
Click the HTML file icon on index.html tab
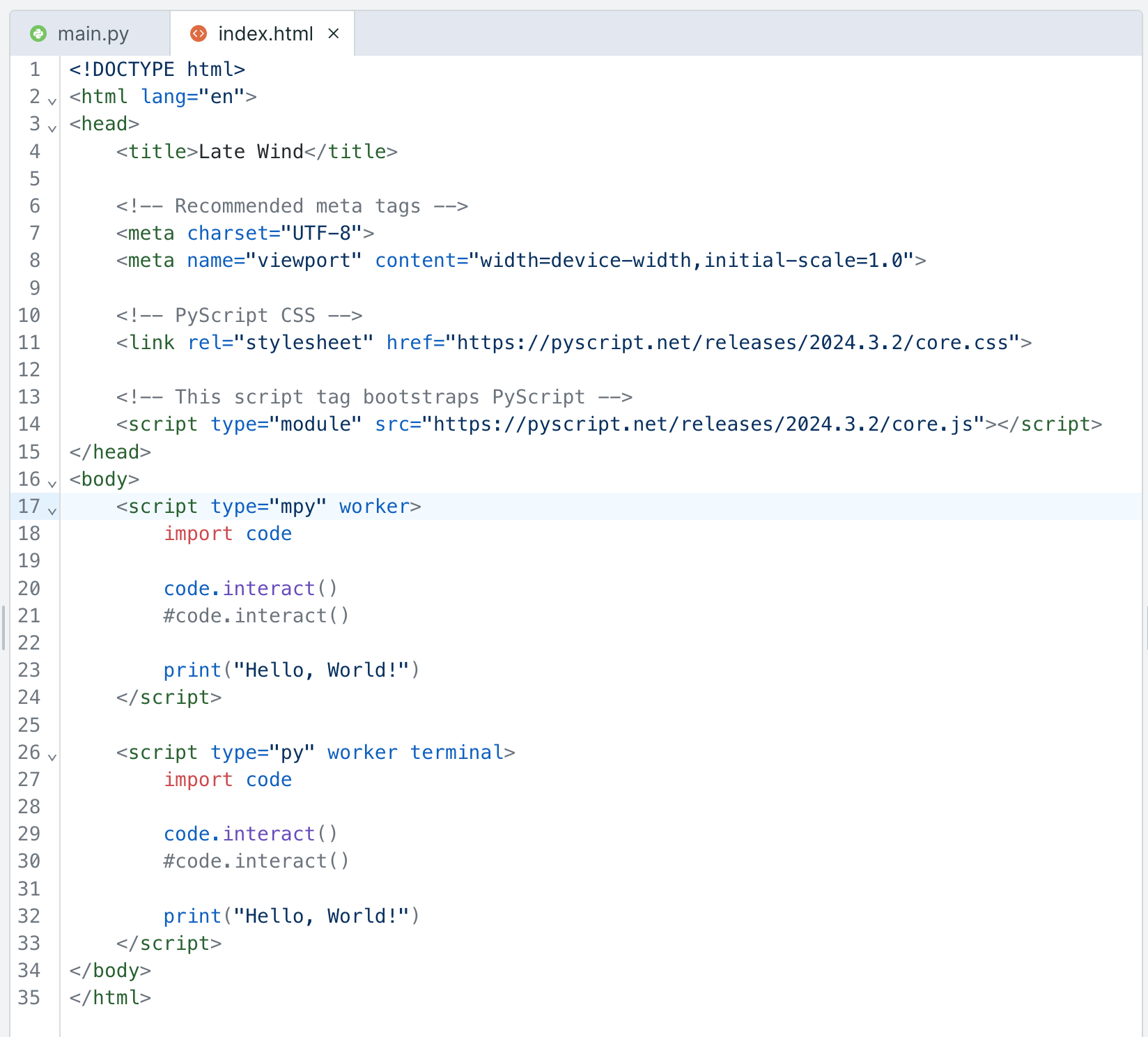pos(199,33)
